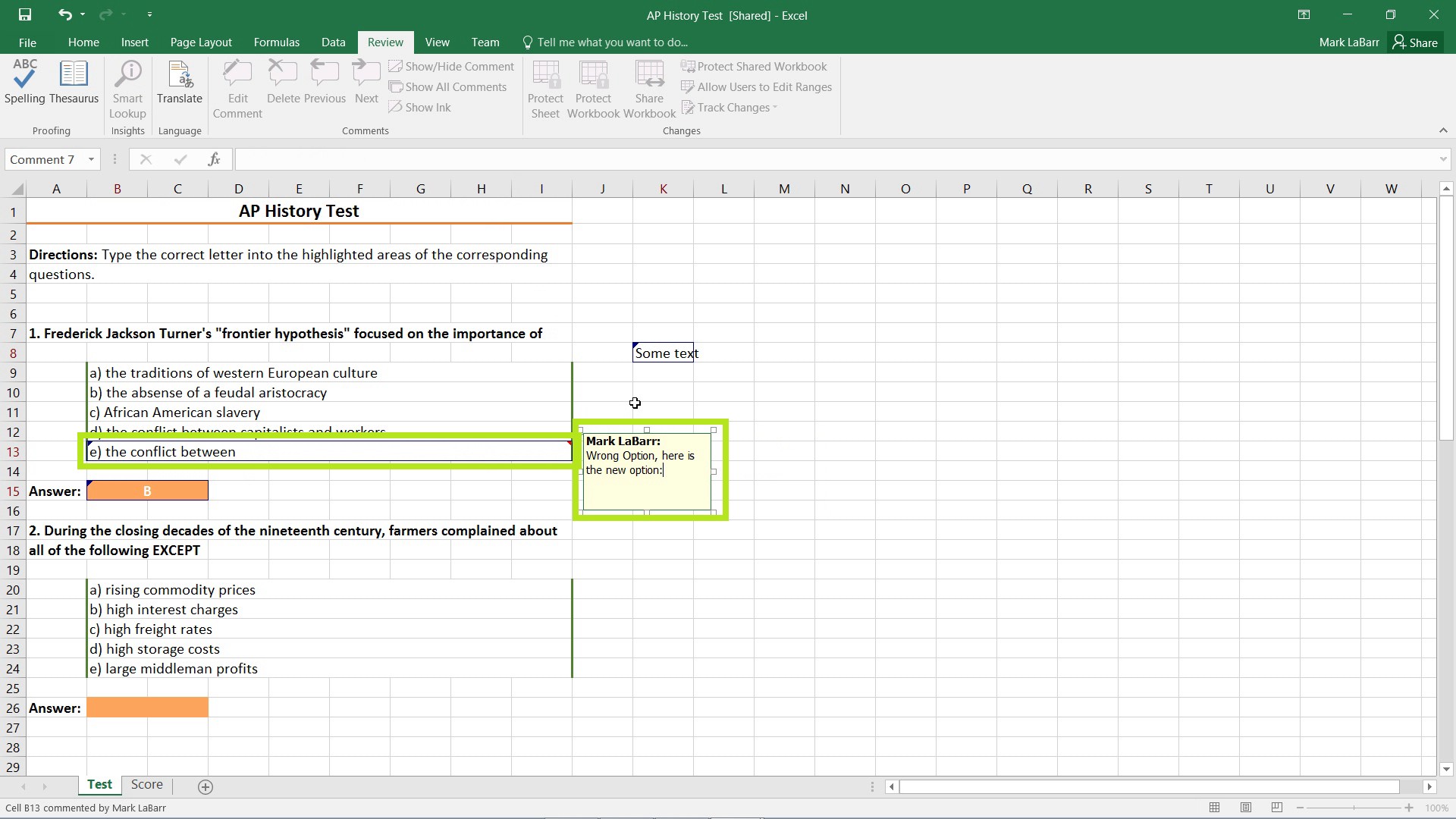Click the Accept Comment checkmark button
Viewport: 1456px width, 819px height.
(x=180, y=159)
